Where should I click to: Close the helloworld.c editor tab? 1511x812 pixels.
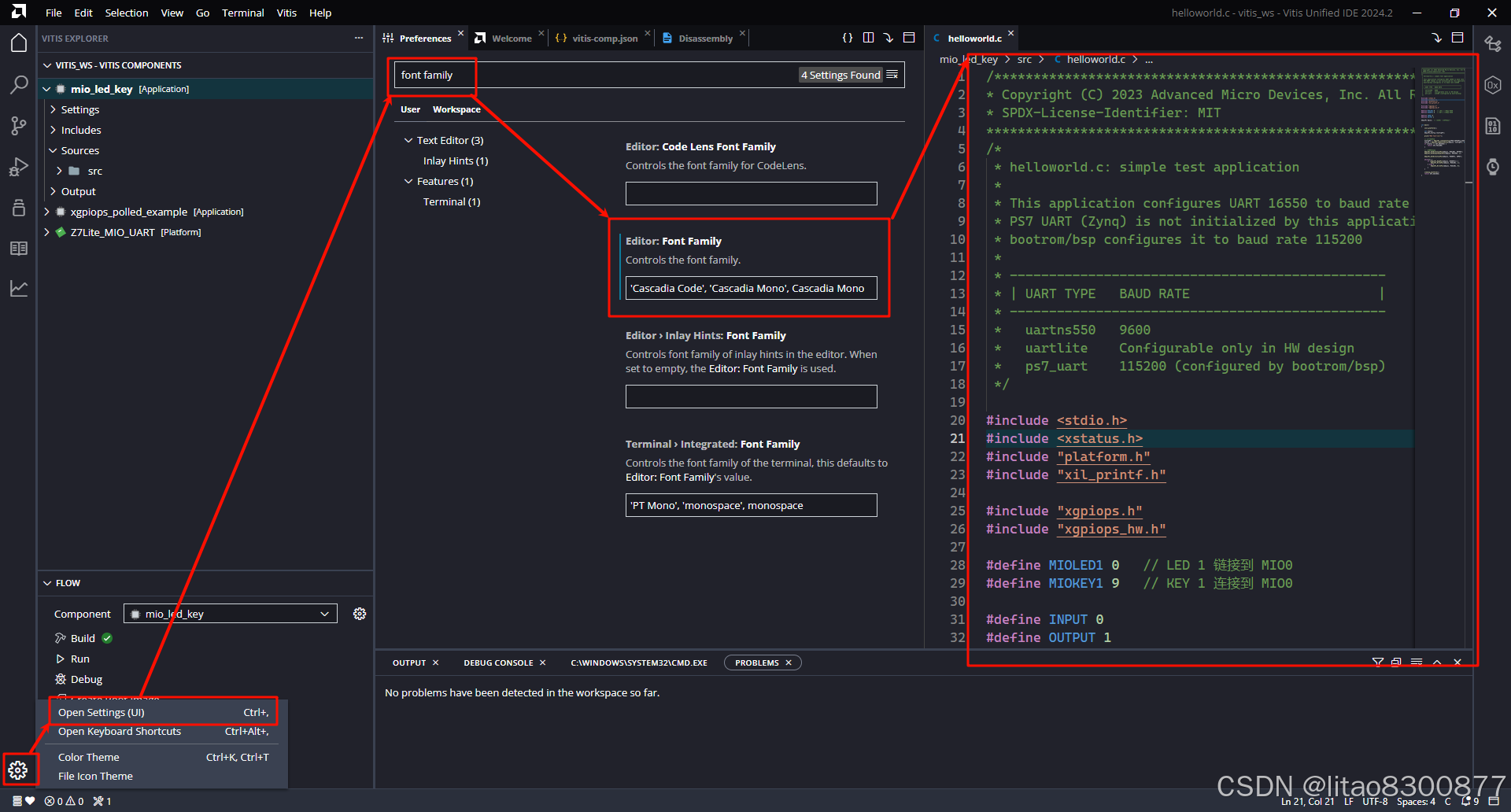pyautogui.click(x=1011, y=33)
